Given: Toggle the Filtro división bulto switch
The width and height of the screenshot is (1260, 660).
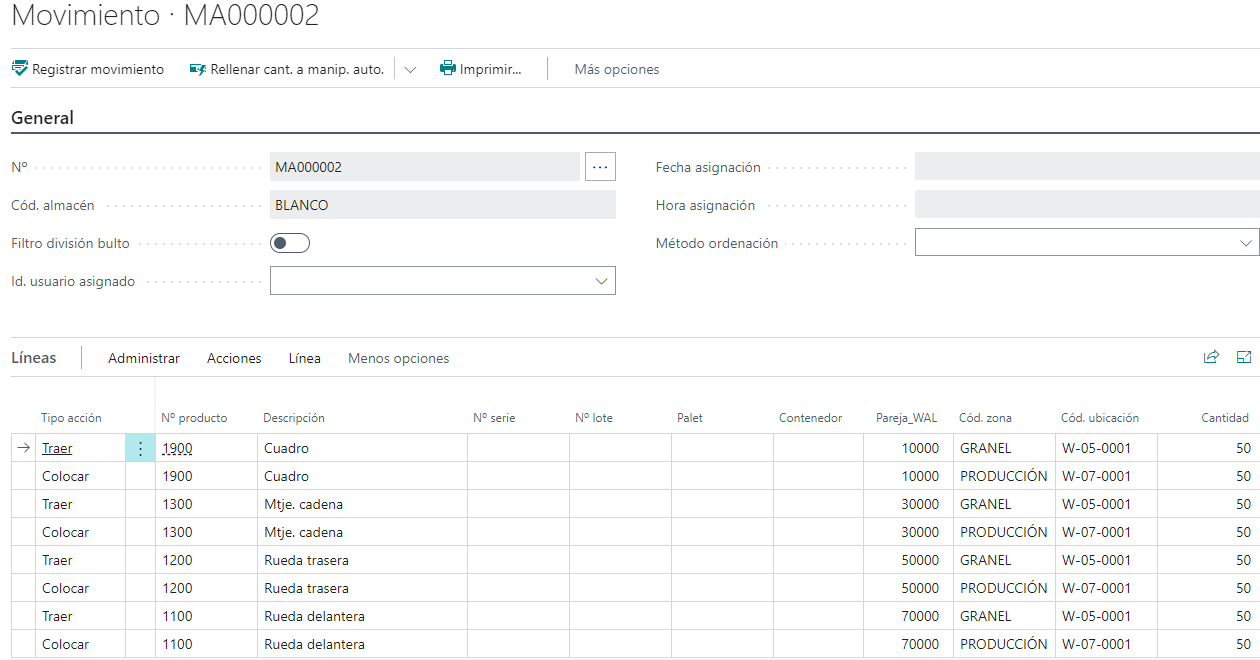Looking at the screenshot, I should (x=290, y=243).
